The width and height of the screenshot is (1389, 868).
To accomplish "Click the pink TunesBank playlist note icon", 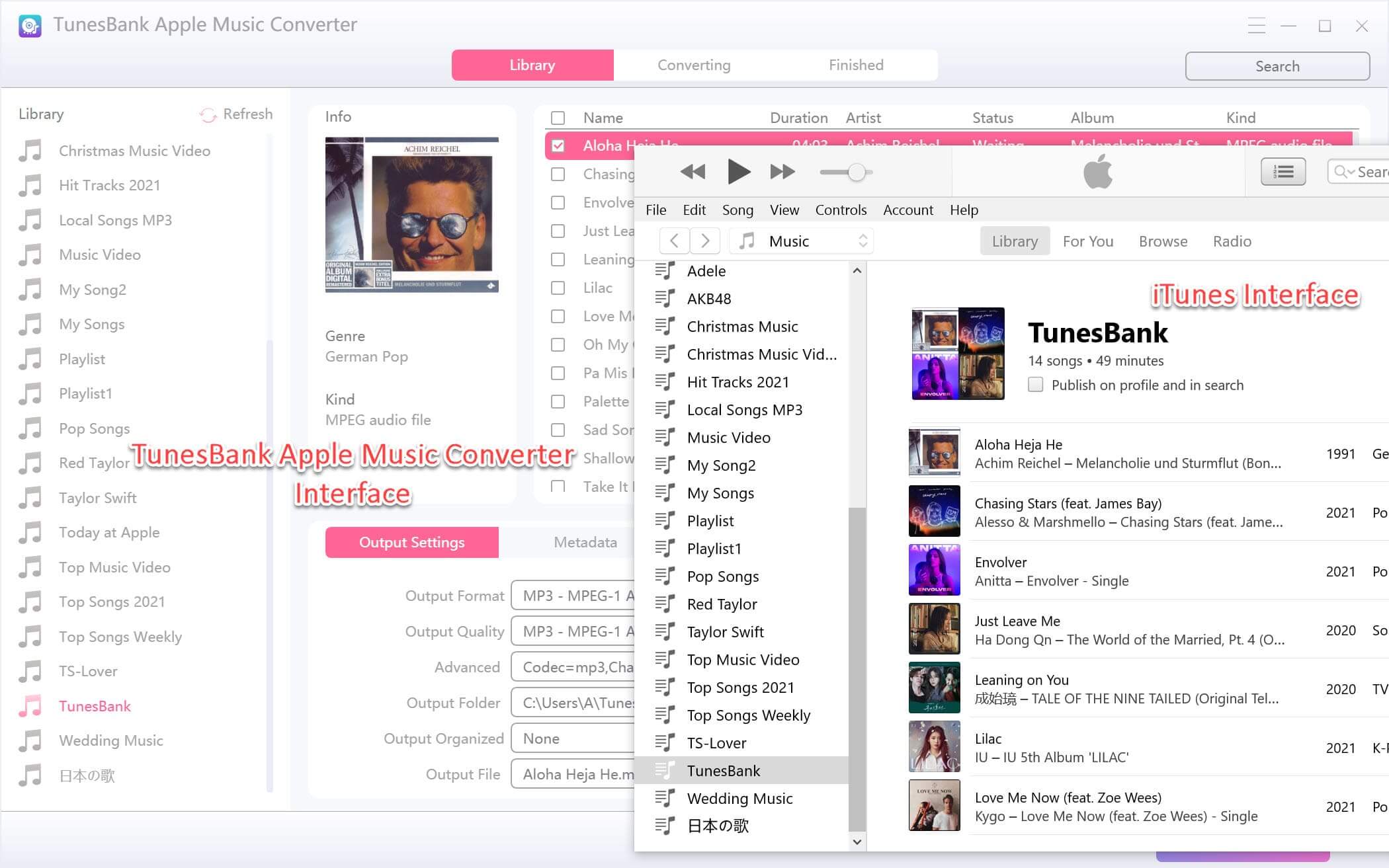I will (30, 706).
